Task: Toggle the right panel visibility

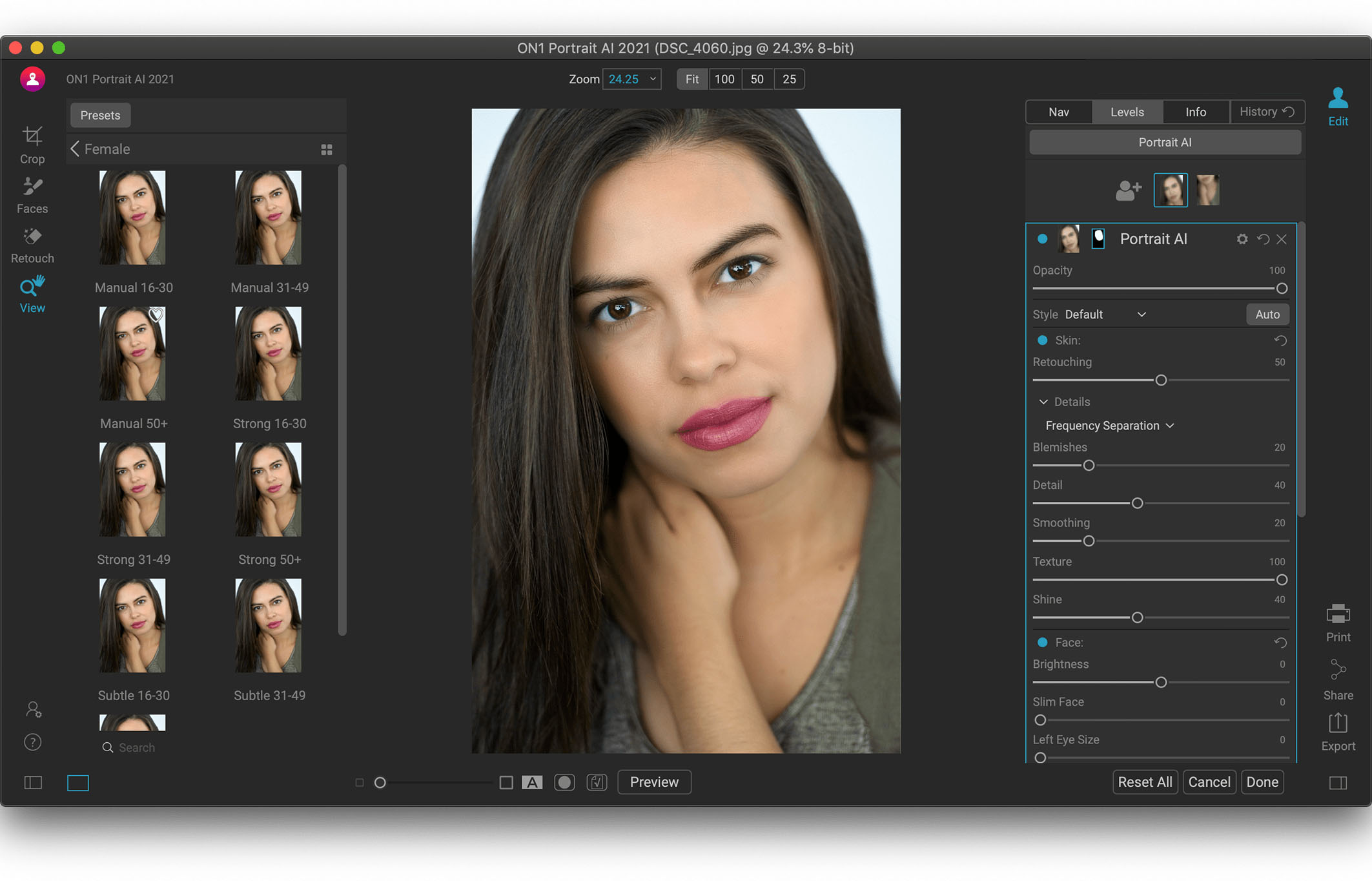Action: click(1338, 783)
